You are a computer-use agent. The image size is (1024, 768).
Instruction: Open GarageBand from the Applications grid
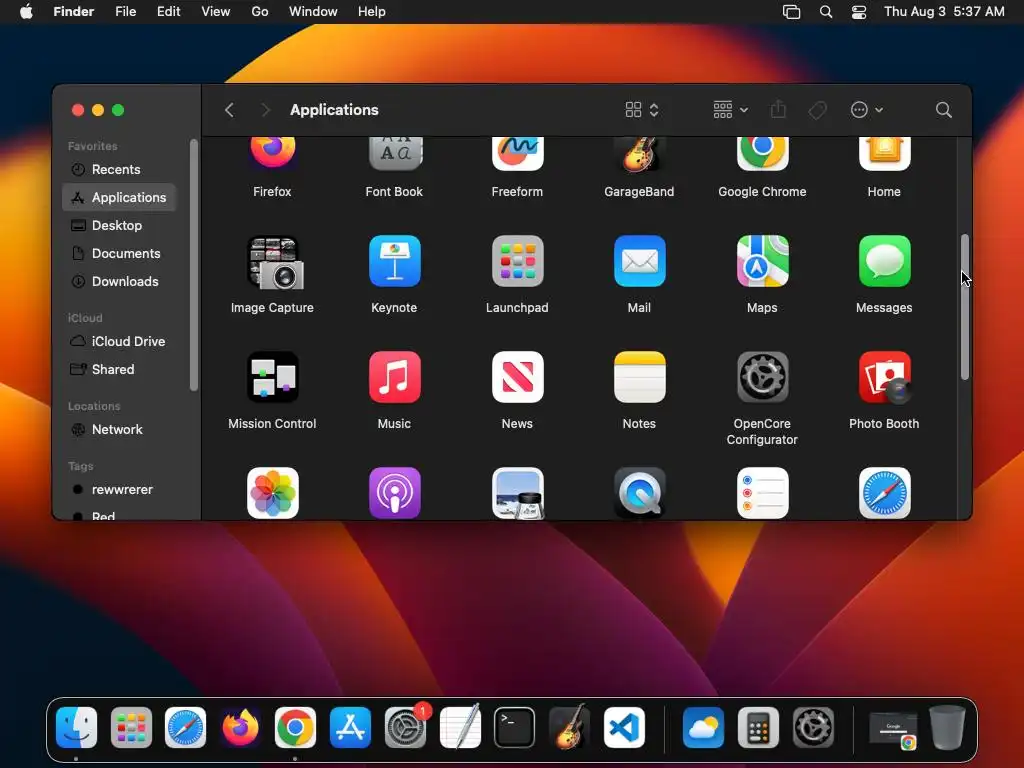pyautogui.click(x=639, y=153)
